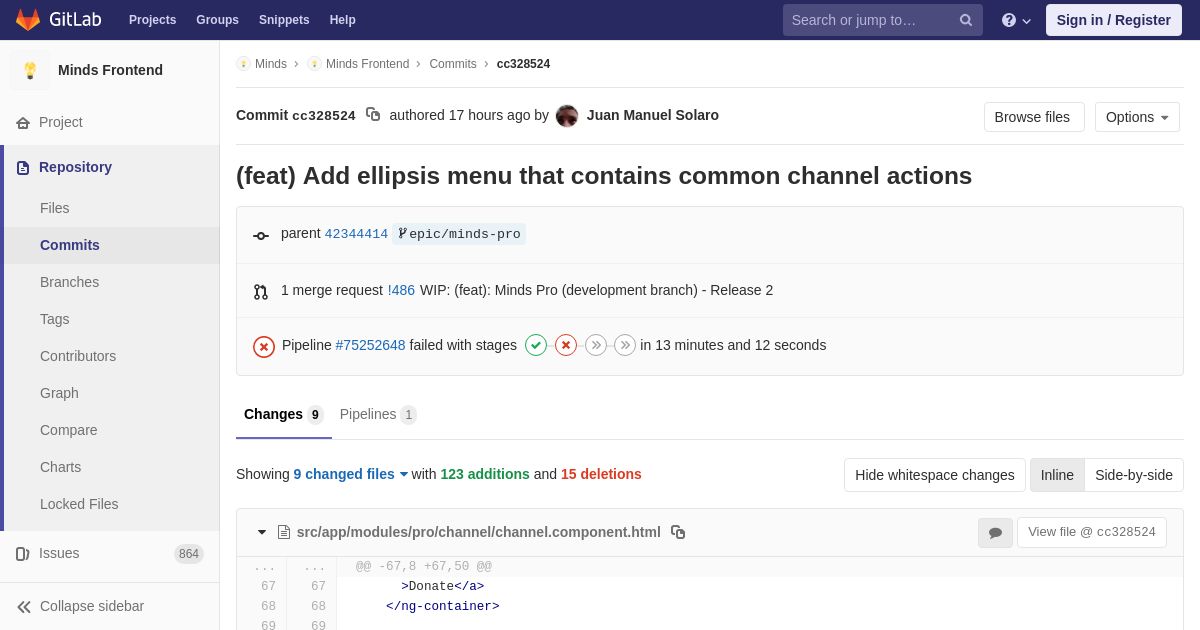Toggle comments on channel.component.html
The width and height of the screenshot is (1200, 630).
coord(995,533)
